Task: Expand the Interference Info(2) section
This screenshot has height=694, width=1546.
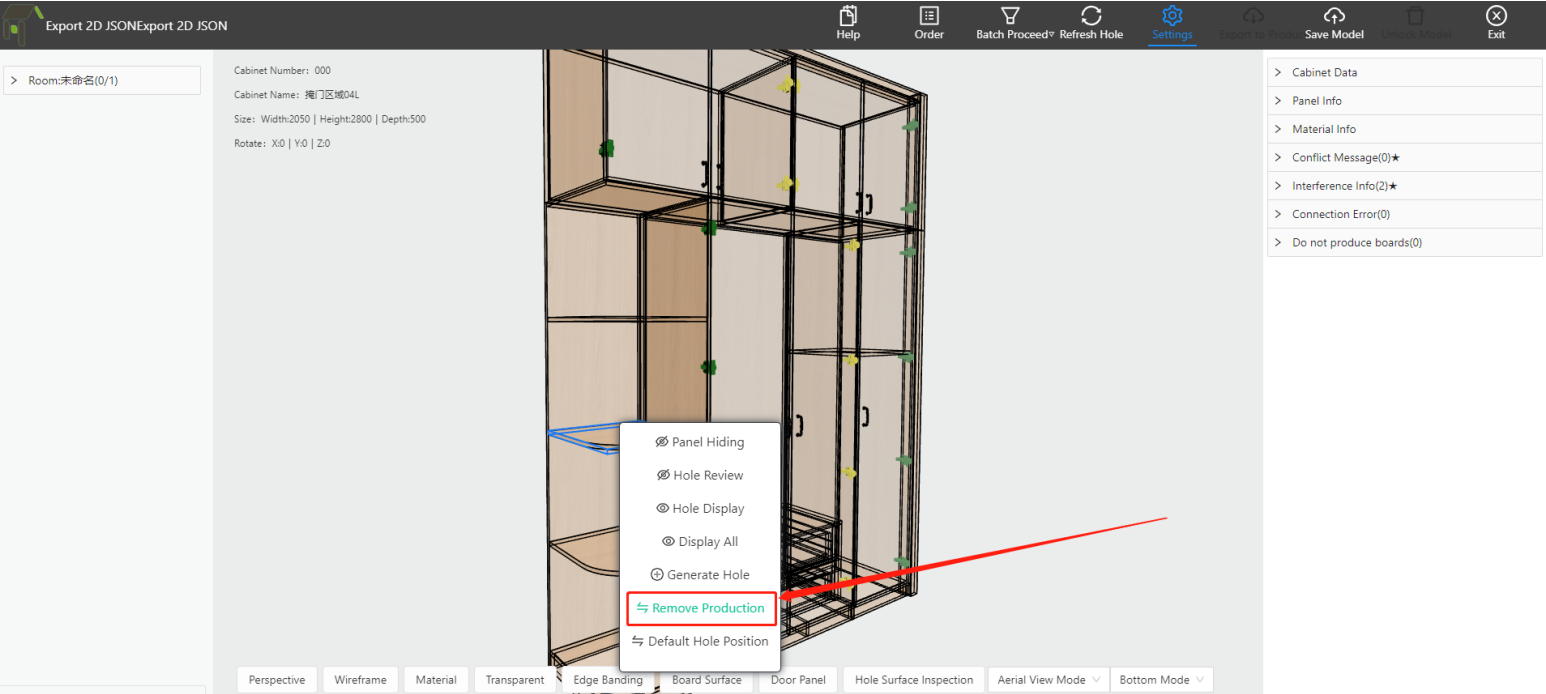Action: [x=1405, y=186]
